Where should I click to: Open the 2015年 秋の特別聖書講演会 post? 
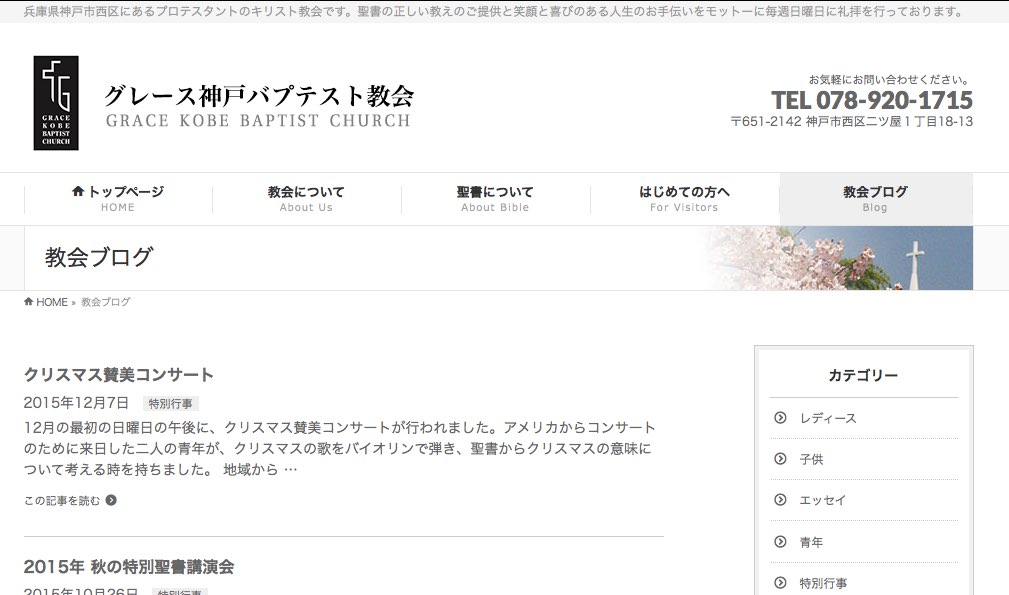129,567
